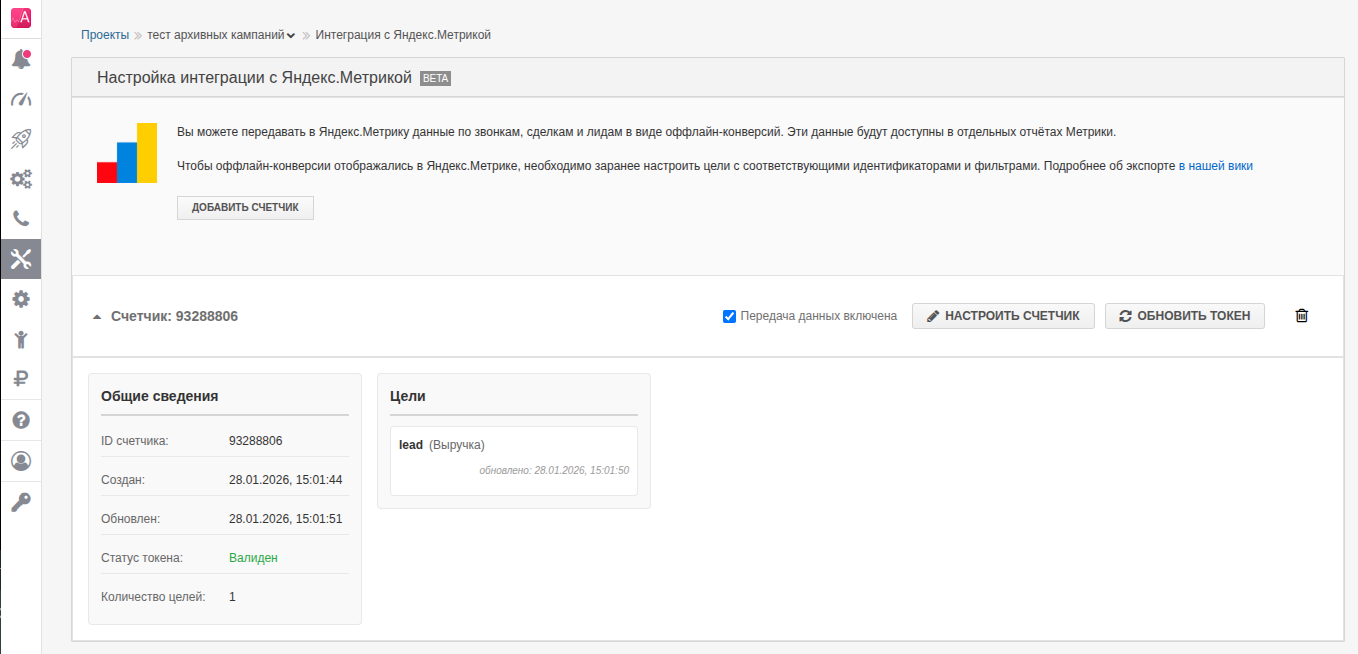Click the key icon in sidebar

tap(20, 501)
